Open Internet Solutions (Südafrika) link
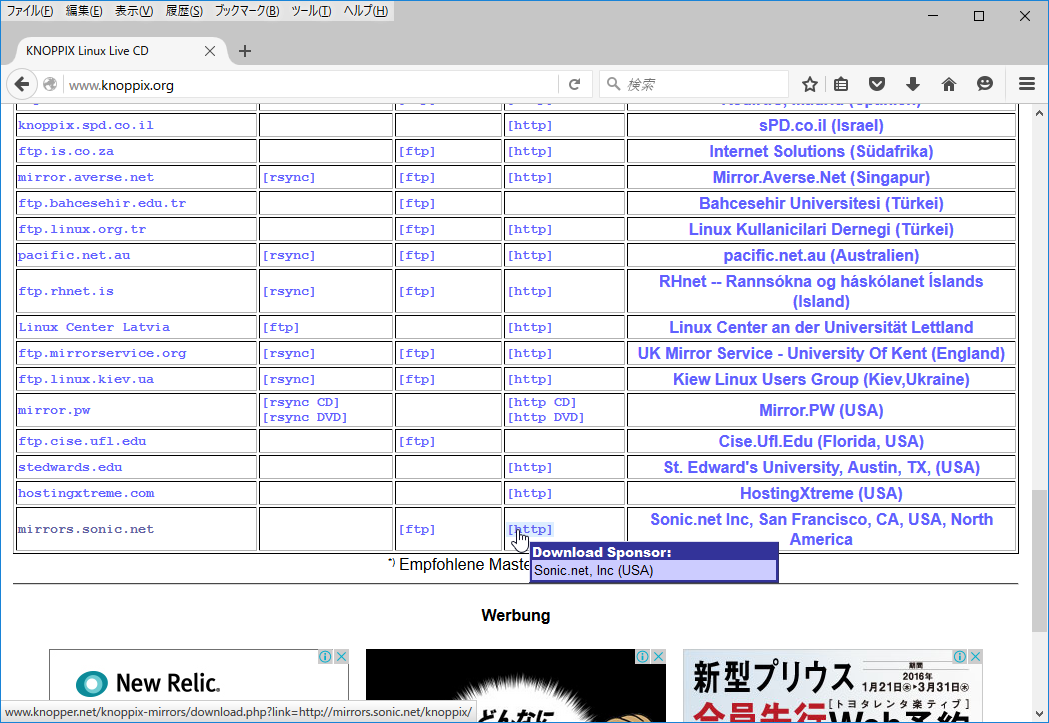Image resolution: width=1049 pixels, height=723 pixels. (821, 151)
